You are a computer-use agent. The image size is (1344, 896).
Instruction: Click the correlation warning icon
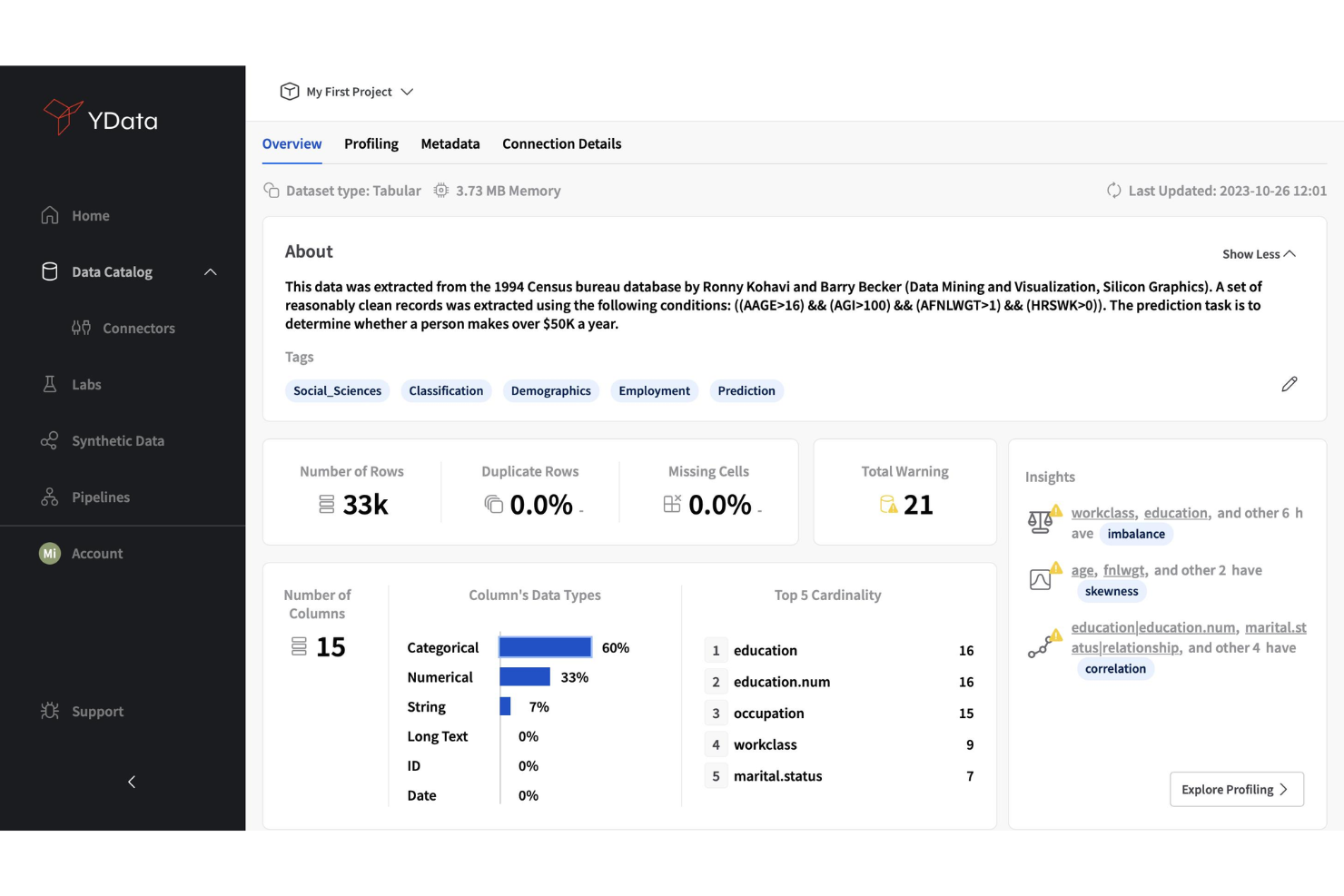[x=1043, y=644]
